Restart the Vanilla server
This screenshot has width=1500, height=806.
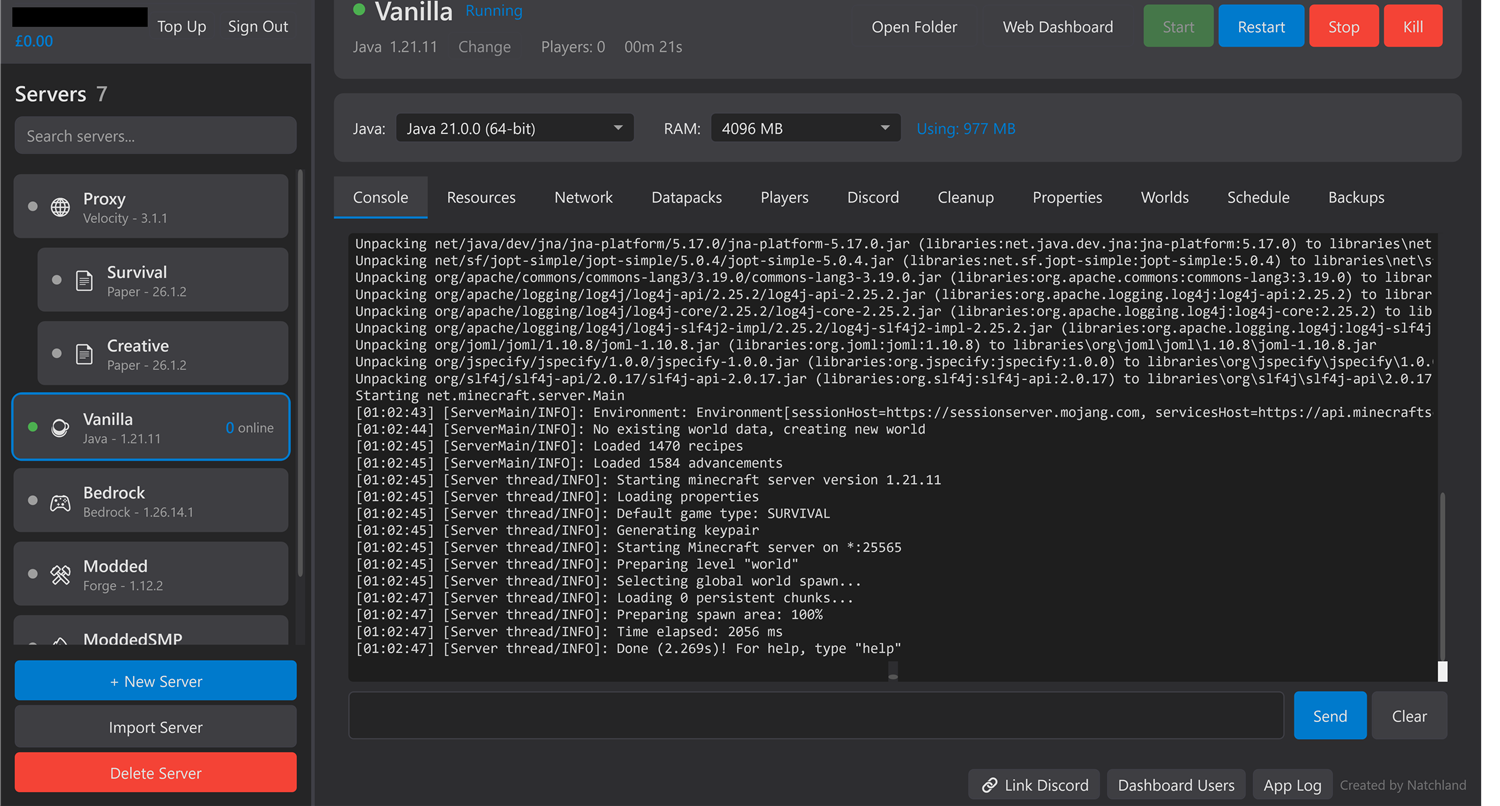[x=1261, y=27]
